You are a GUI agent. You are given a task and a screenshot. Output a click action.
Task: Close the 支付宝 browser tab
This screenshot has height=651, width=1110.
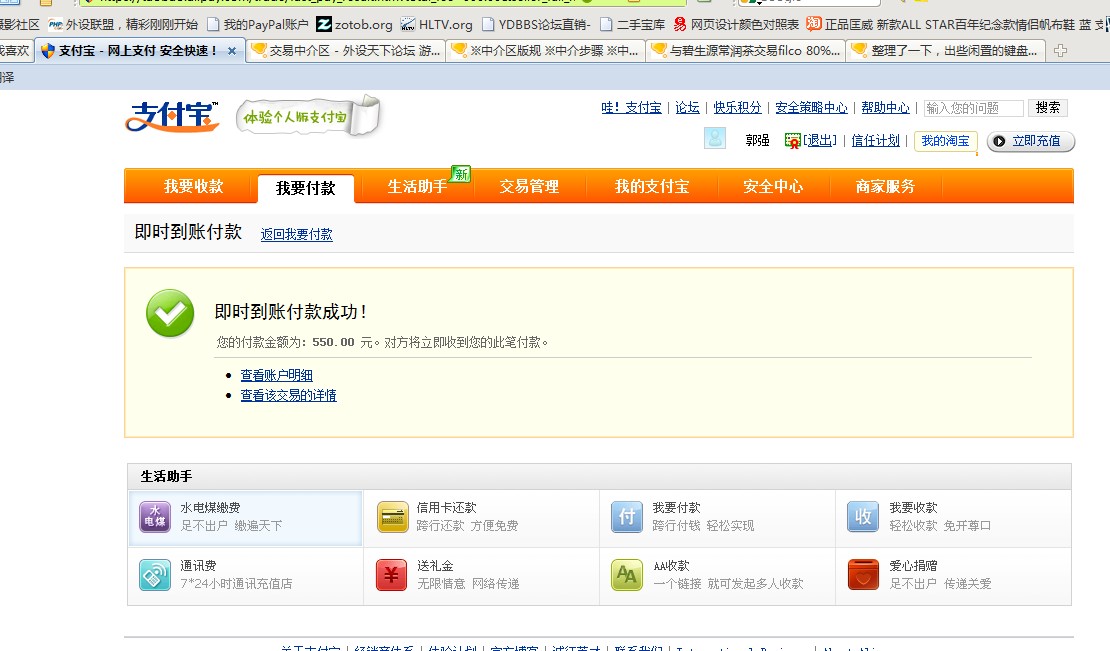232,50
